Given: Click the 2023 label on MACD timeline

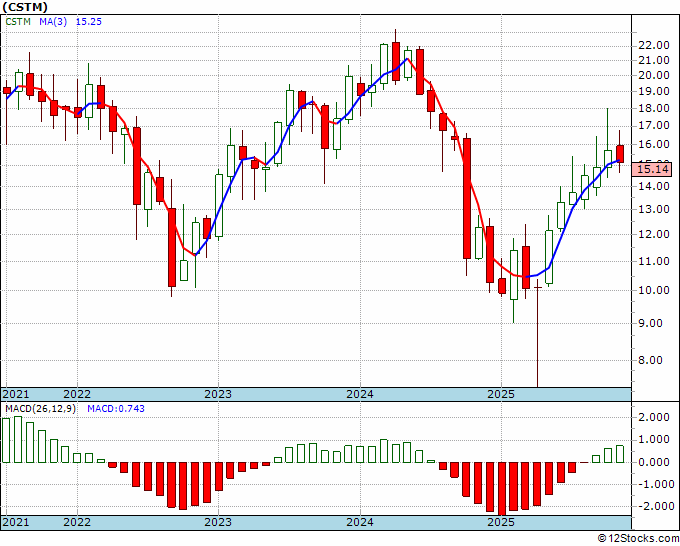Looking at the screenshot, I should pos(218,522).
